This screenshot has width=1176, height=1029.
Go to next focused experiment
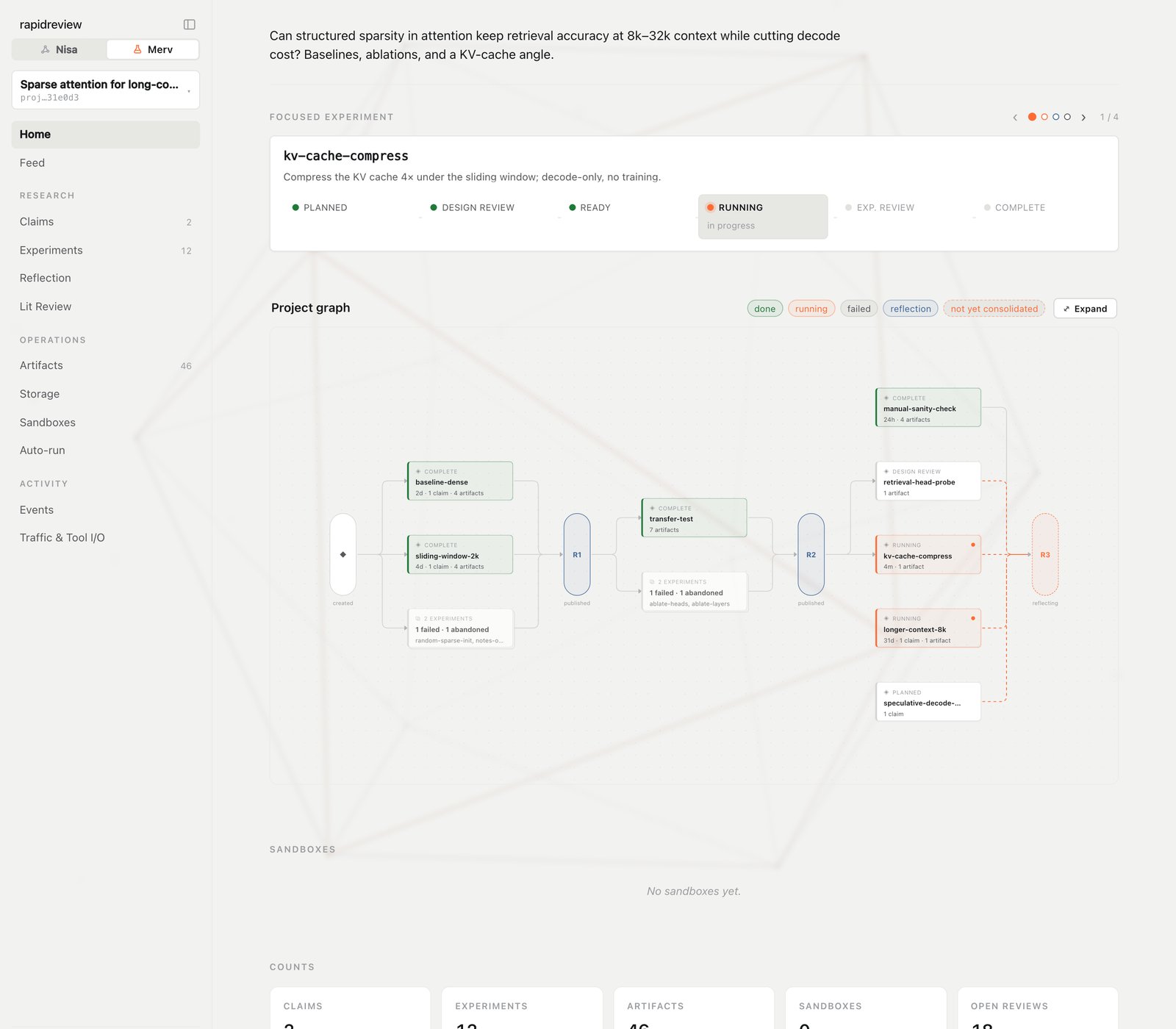(x=1083, y=118)
